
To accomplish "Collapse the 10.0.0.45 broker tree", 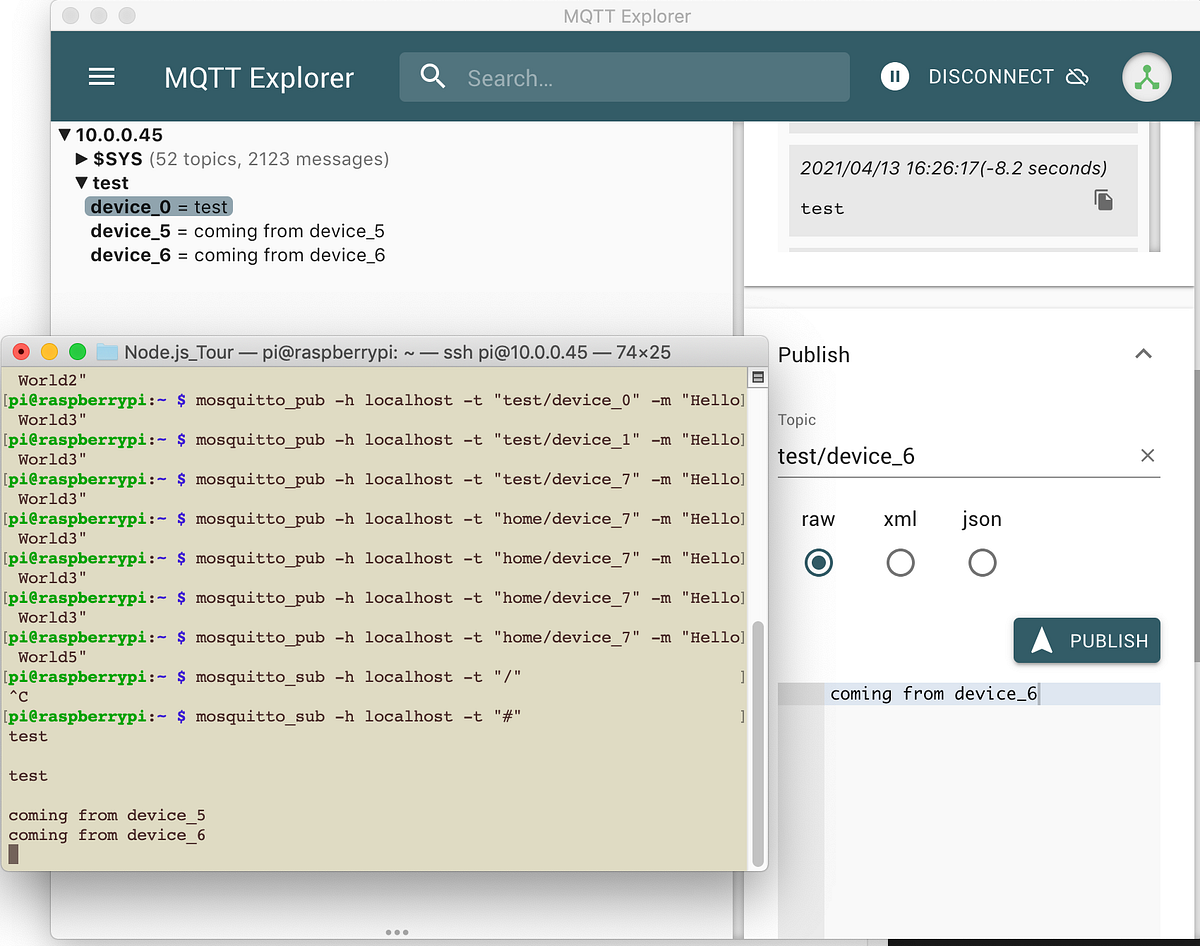I will pyautogui.click(x=64, y=134).
